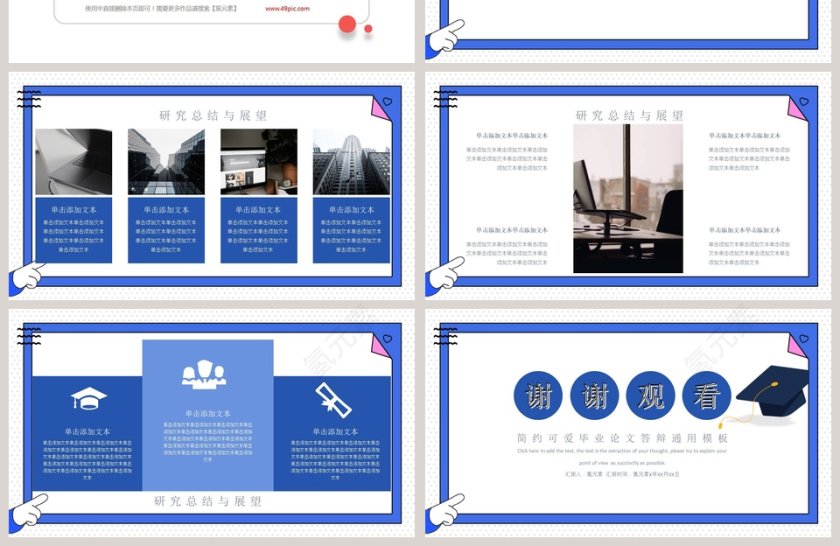Click the 单击添加文本 heading under the laptop photo
This screenshot has height=546, width=840.
pos(73,210)
